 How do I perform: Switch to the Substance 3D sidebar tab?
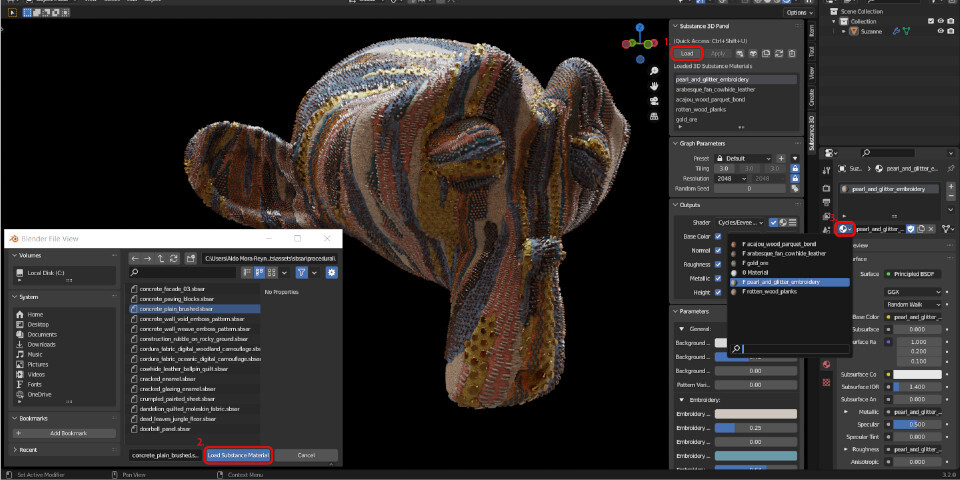click(811, 133)
